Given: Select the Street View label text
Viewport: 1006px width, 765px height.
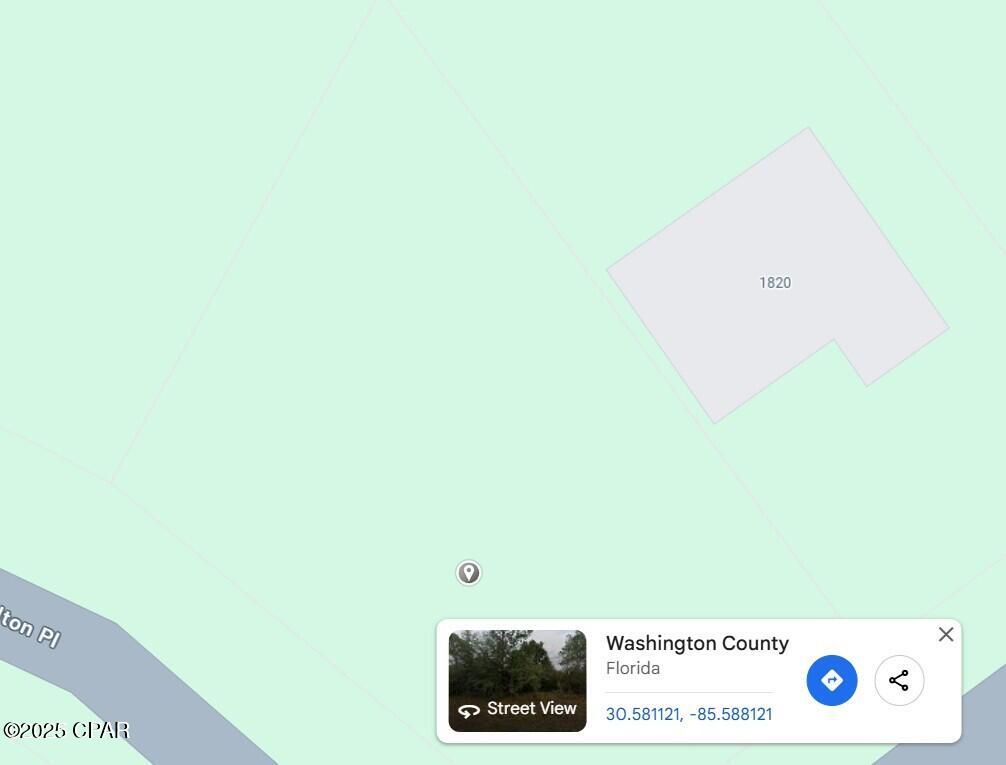Looking at the screenshot, I should (531, 708).
